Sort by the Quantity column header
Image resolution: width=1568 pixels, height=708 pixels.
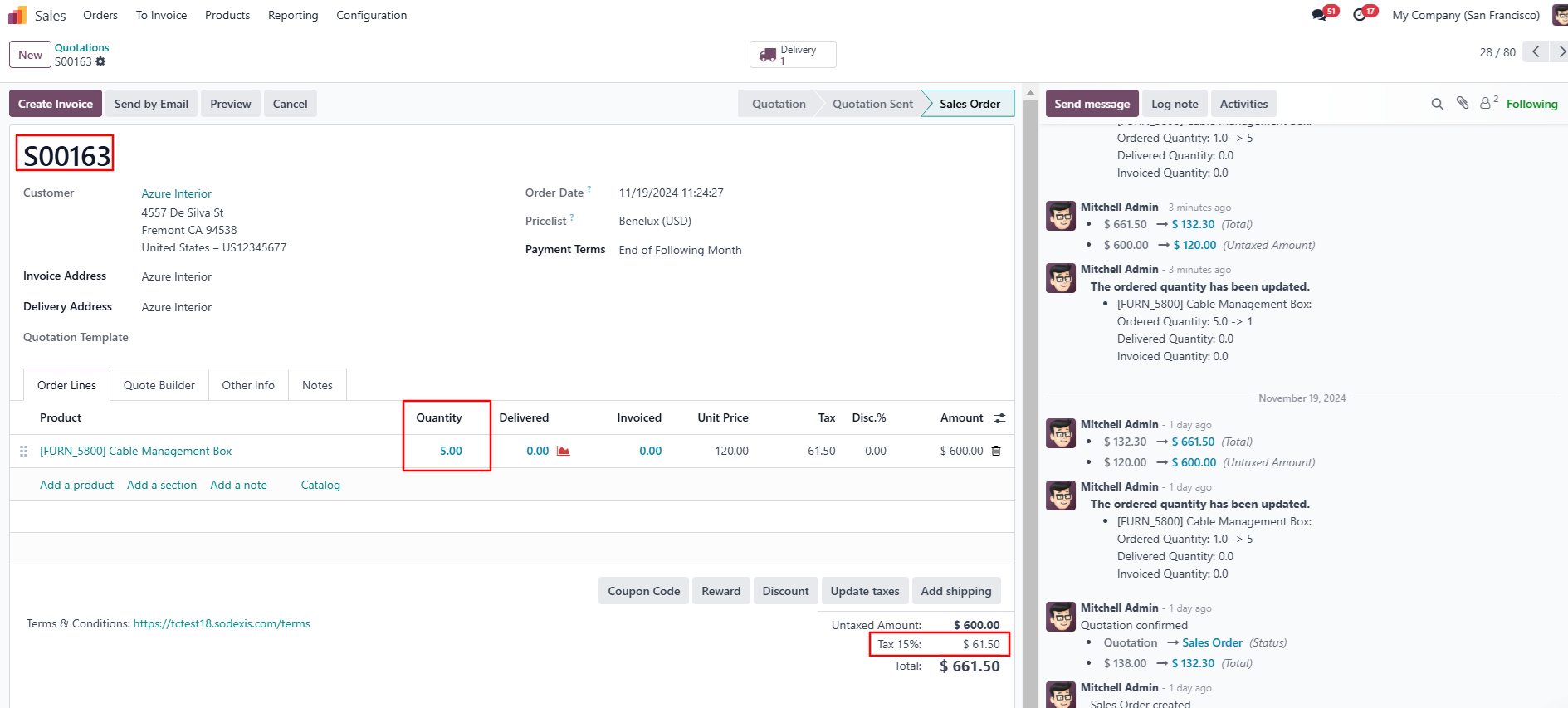pyautogui.click(x=438, y=417)
